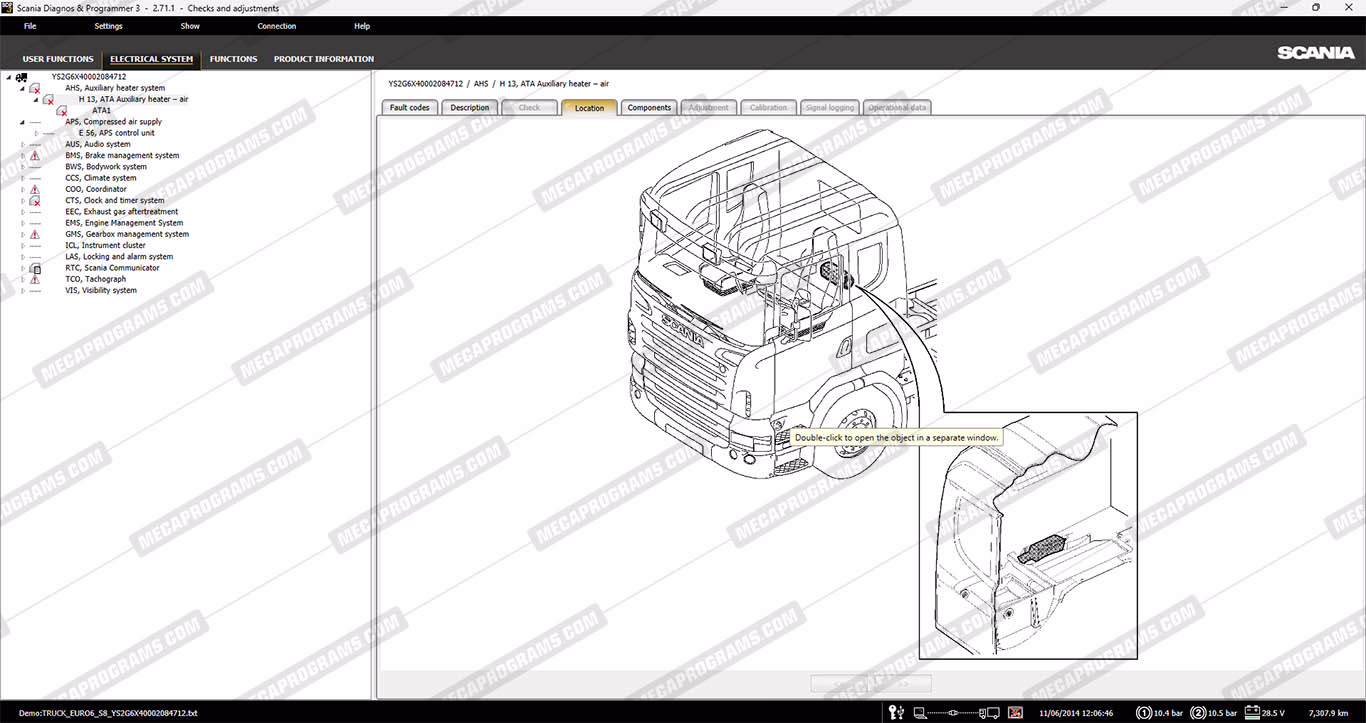Viewport: 1366px width, 723px height.
Task: Expand the ICL Instrument cluster node
Action: coord(22,245)
